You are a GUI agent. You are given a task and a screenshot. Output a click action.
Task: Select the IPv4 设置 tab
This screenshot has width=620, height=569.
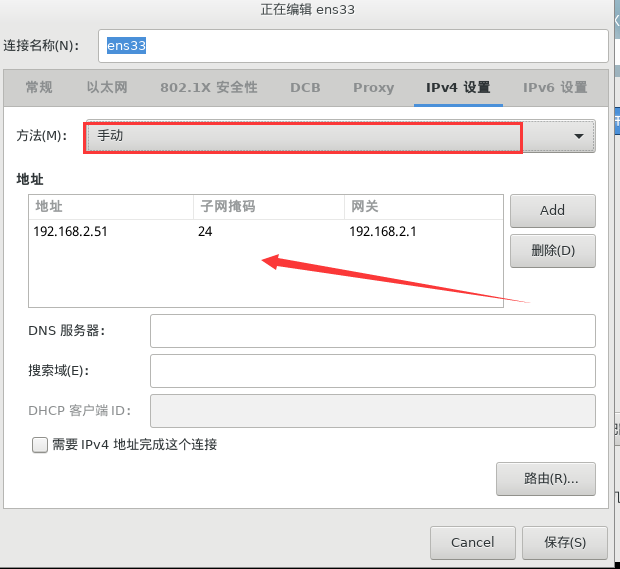458,87
